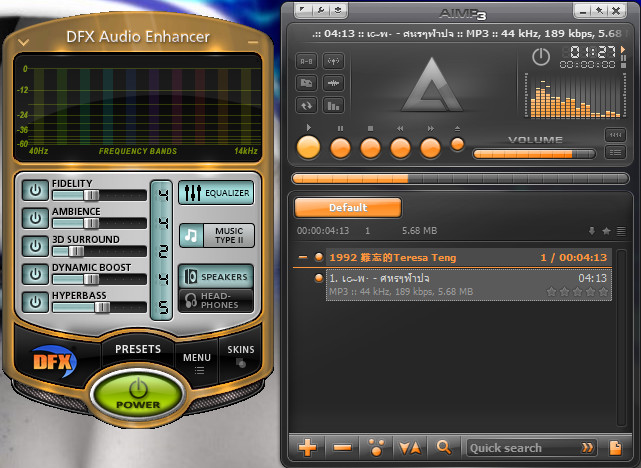Click the AIMP elapsed time display

click(593, 52)
